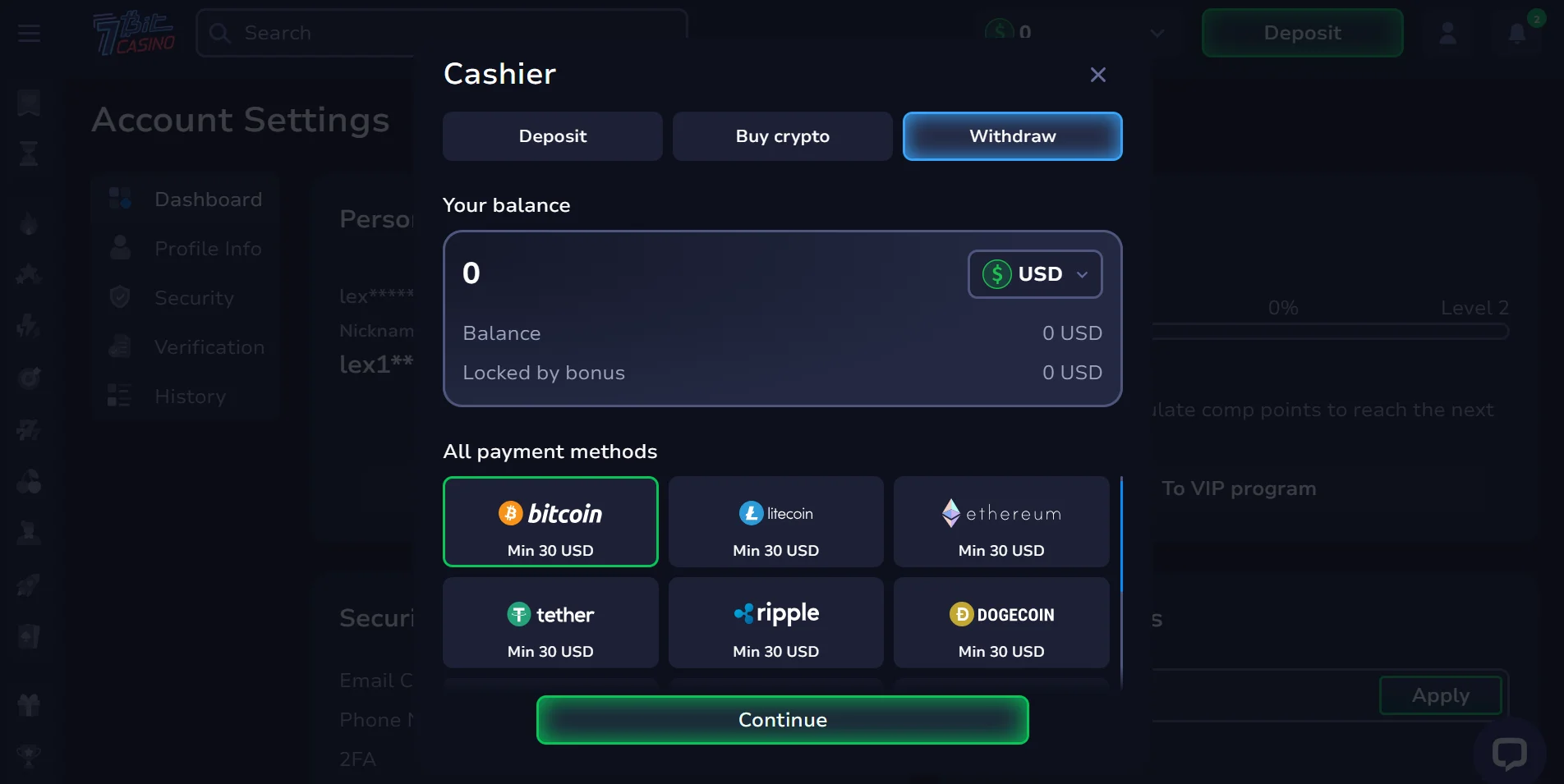Image resolution: width=1564 pixels, height=784 pixels.
Task: Switch to the Deposit tab
Action: click(x=552, y=136)
